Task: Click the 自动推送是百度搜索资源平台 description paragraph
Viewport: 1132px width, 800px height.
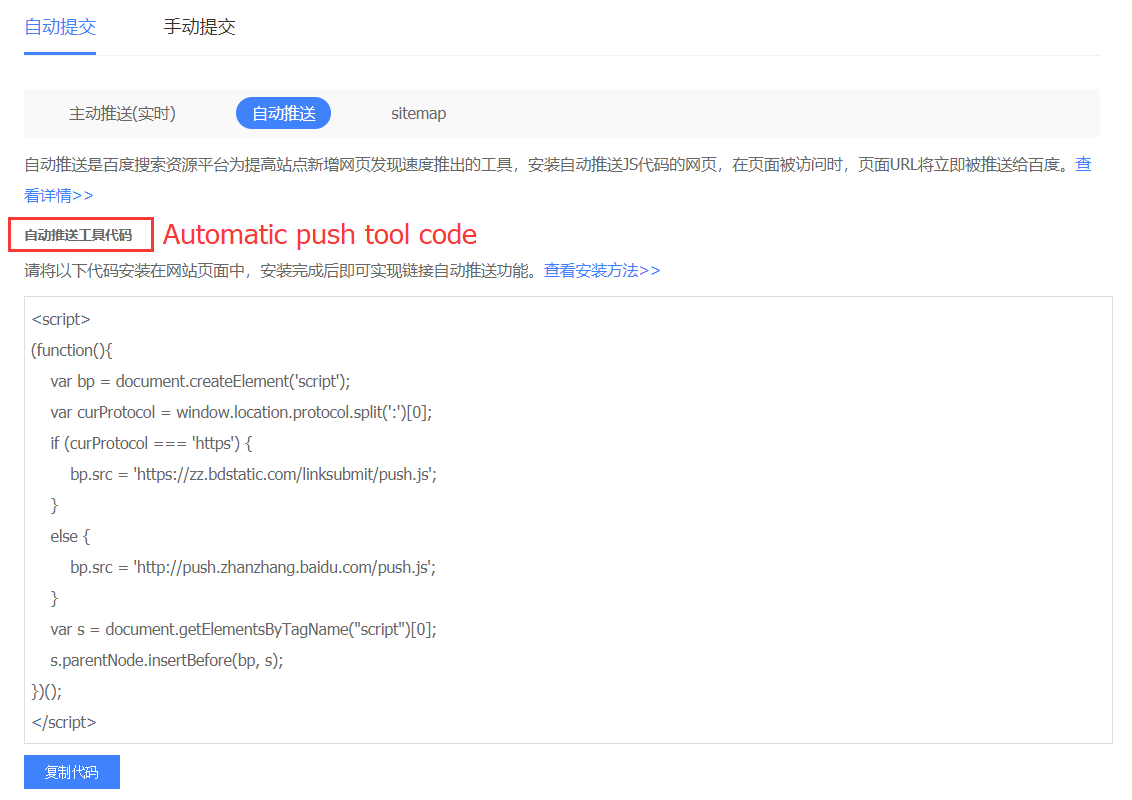Action: click(557, 180)
